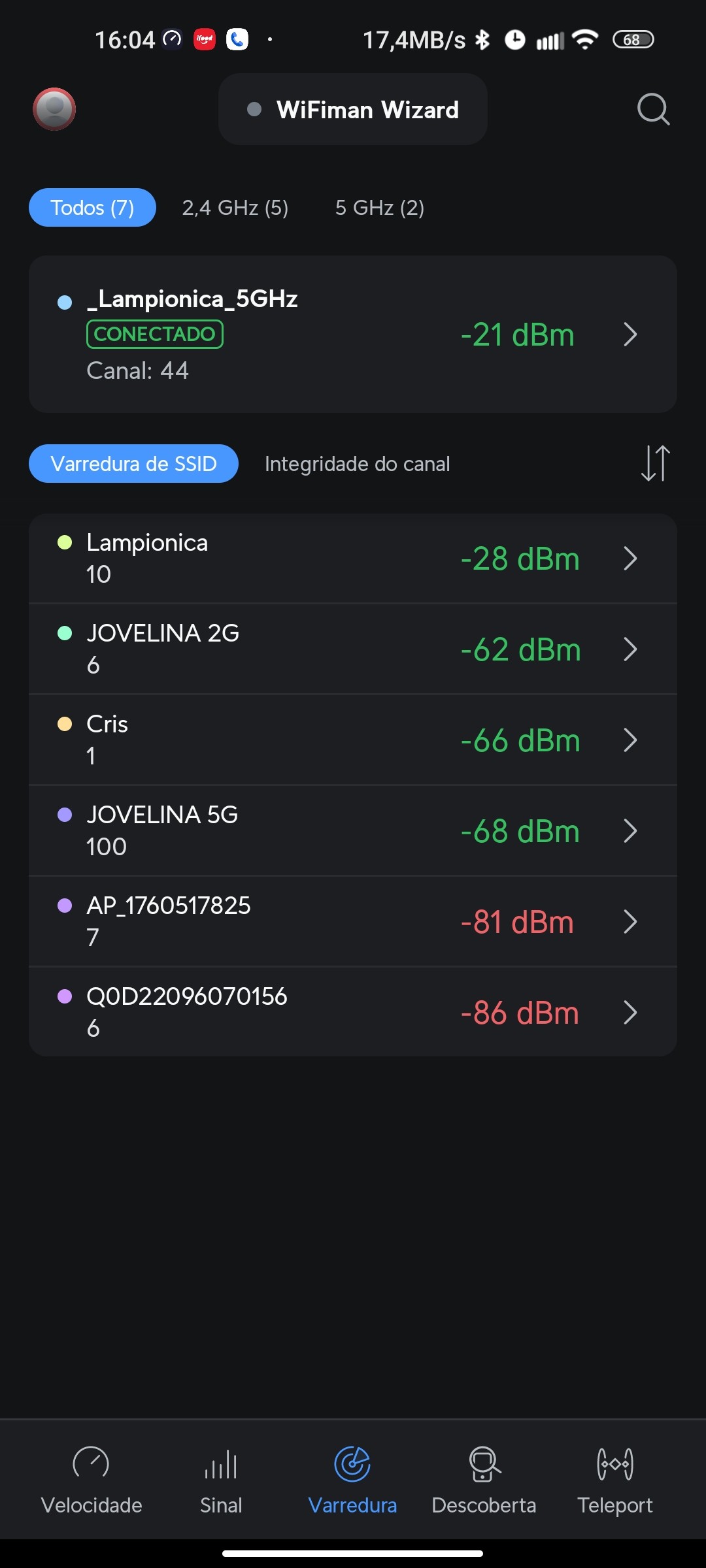Open the user profile avatar

click(54, 109)
